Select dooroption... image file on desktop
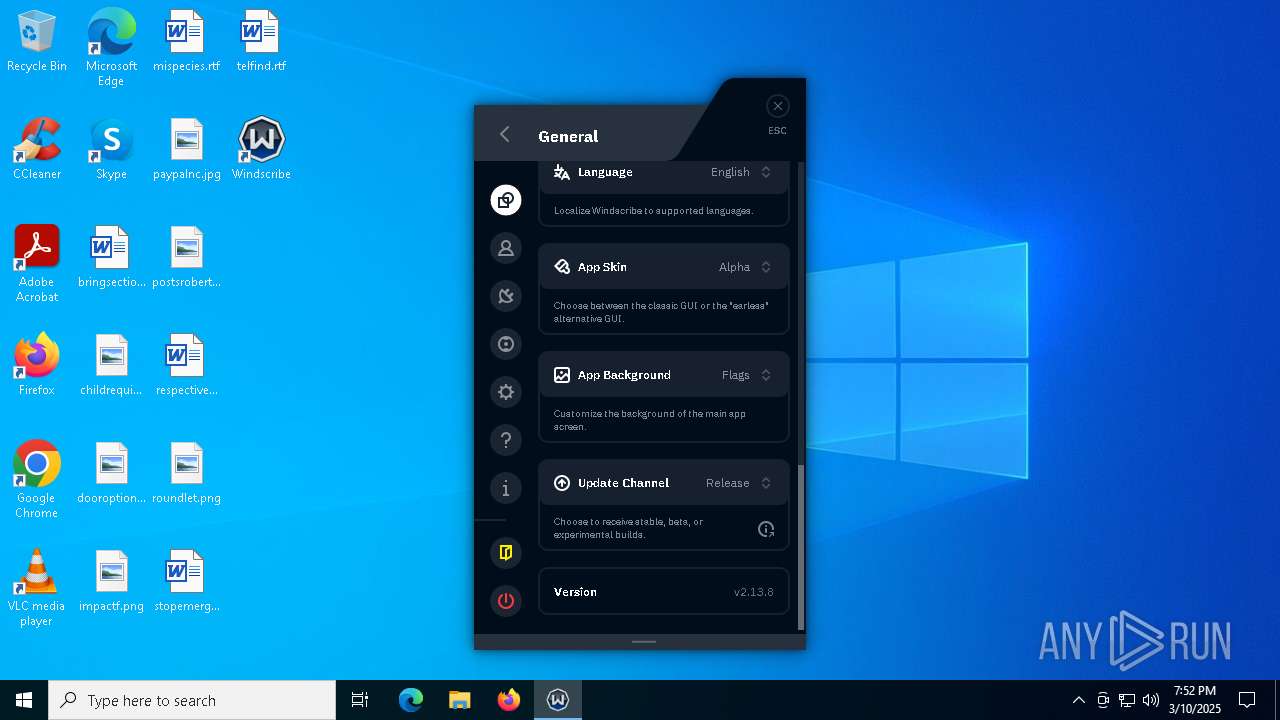The height and width of the screenshot is (720, 1280). (111, 474)
